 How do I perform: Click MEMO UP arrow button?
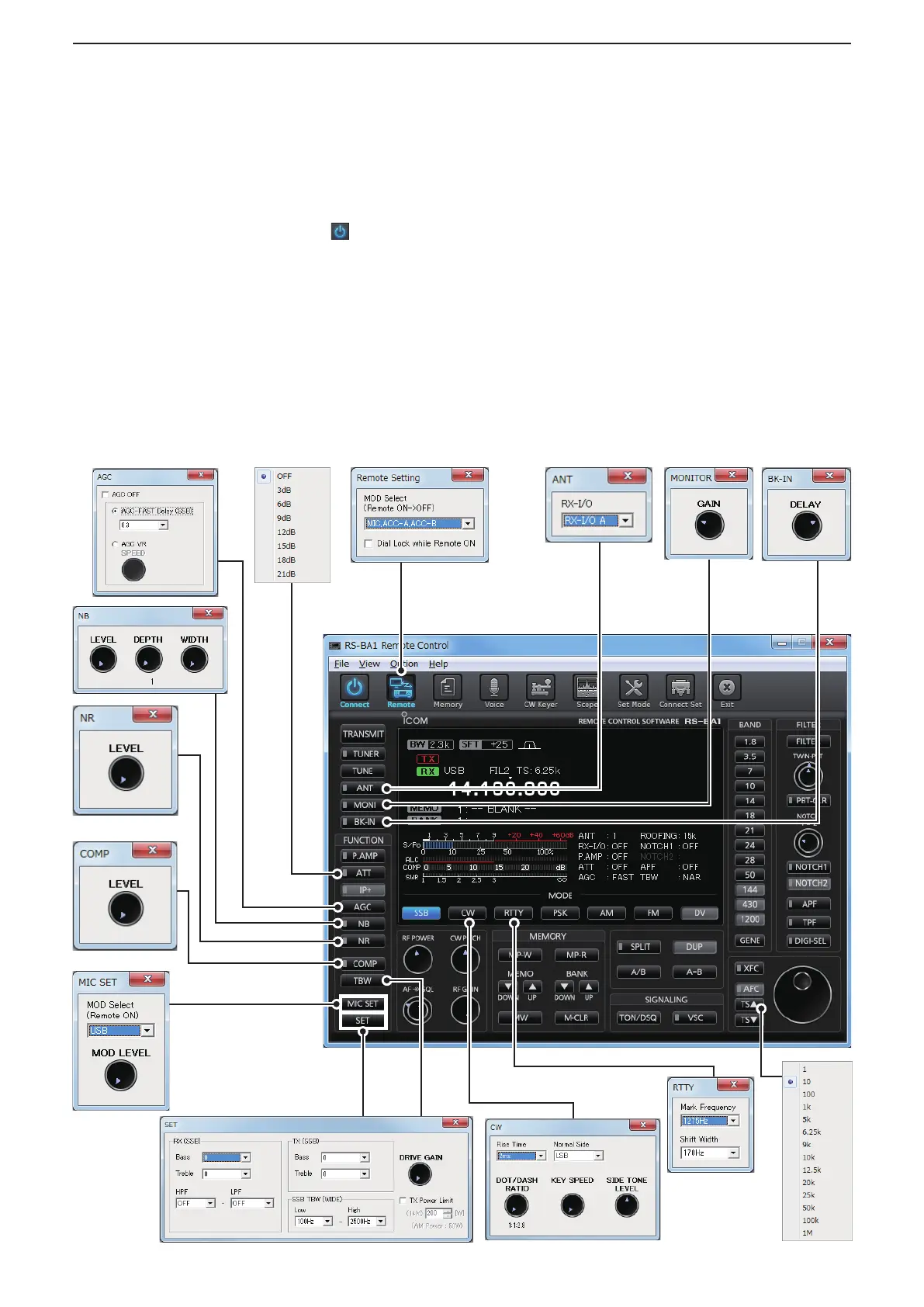point(532,987)
